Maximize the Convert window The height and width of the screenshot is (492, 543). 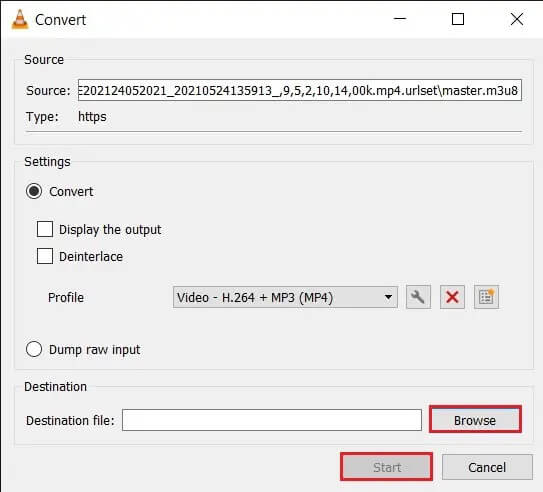[458, 19]
